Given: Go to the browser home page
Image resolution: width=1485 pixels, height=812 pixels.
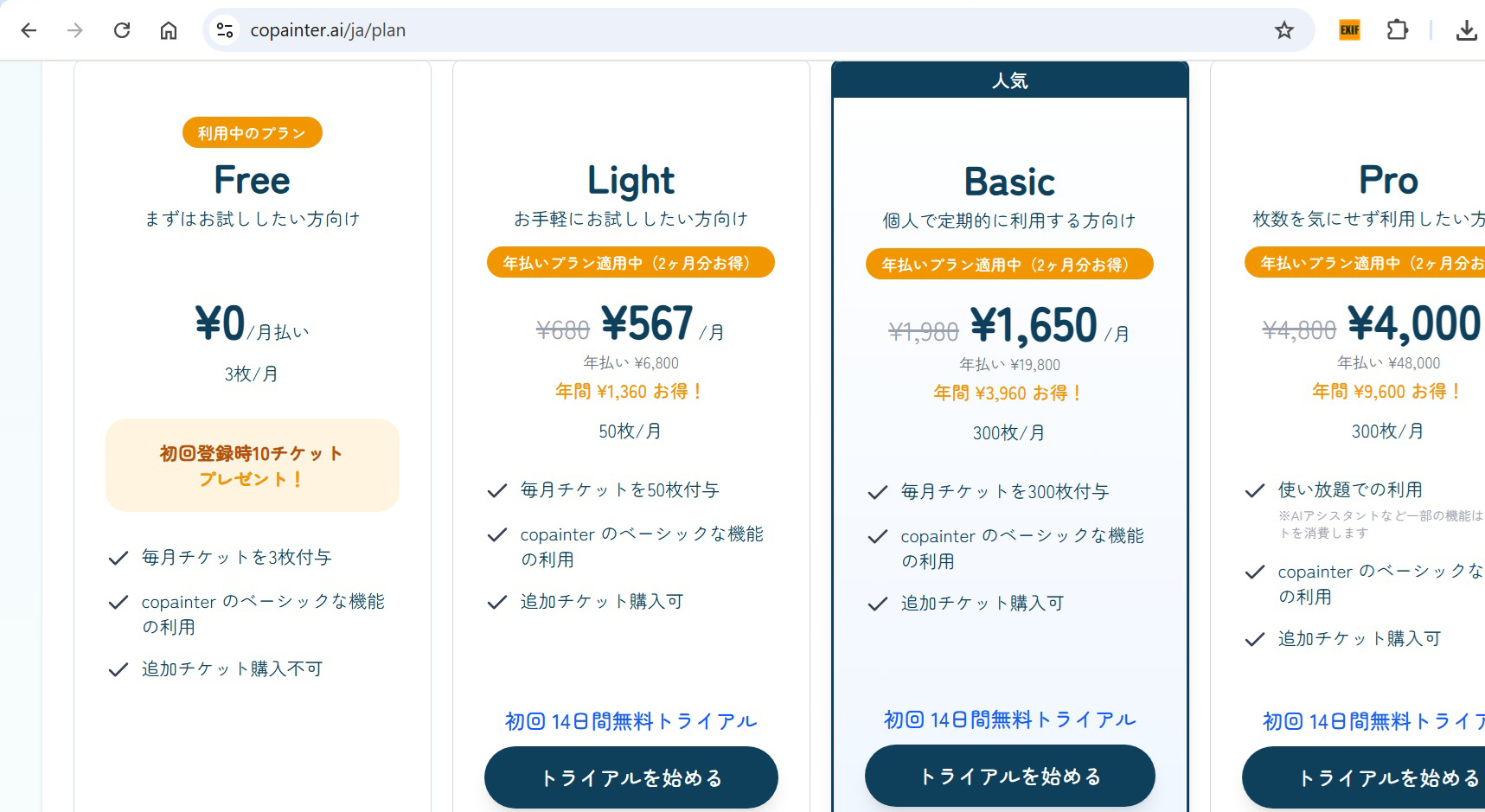Looking at the screenshot, I should click(x=169, y=30).
